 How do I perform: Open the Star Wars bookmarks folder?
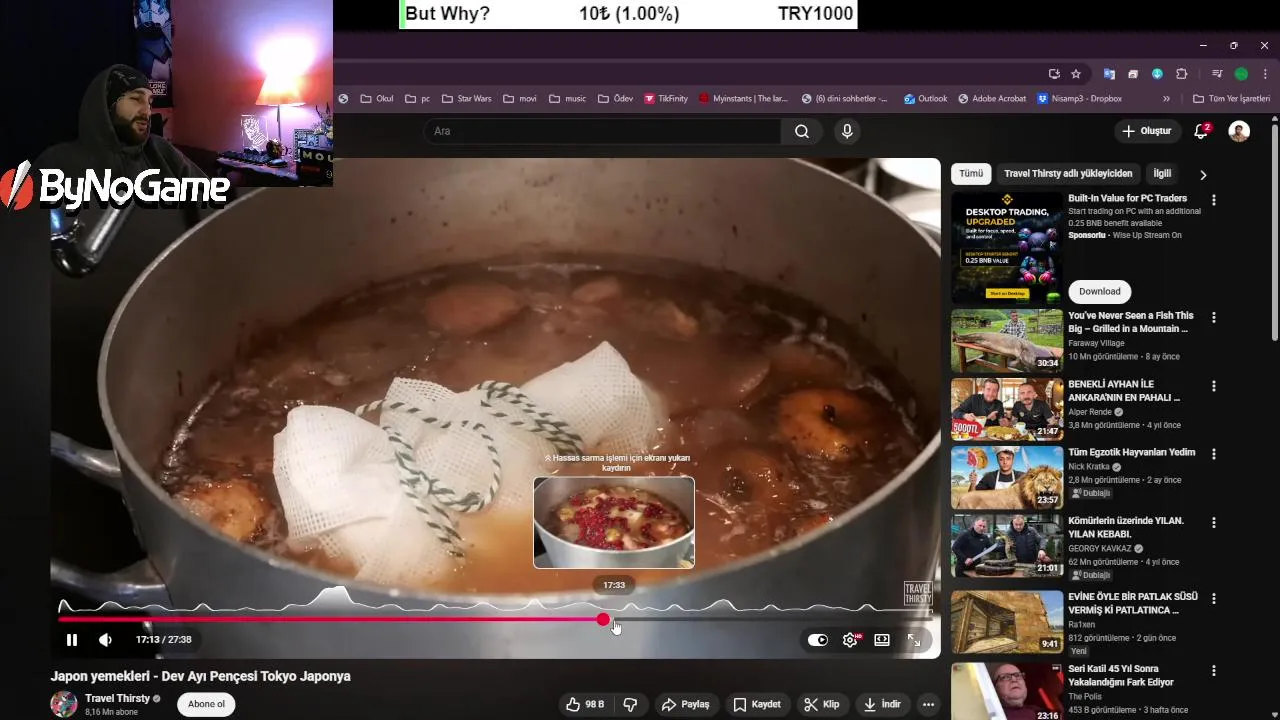point(466,99)
